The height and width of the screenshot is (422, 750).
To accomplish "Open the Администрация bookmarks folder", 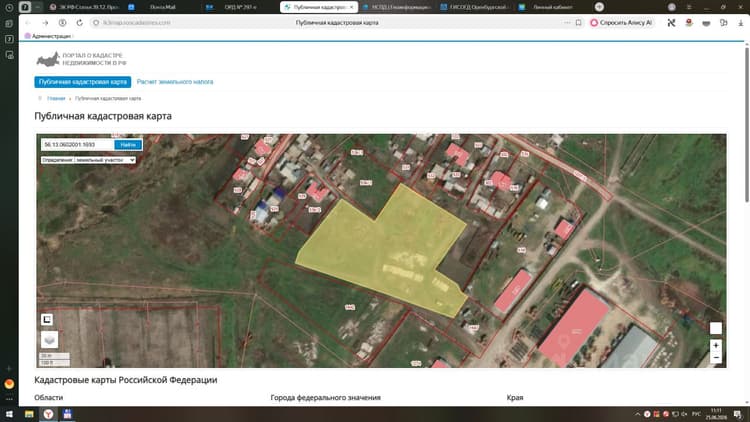I will click(x=47, y=36).
